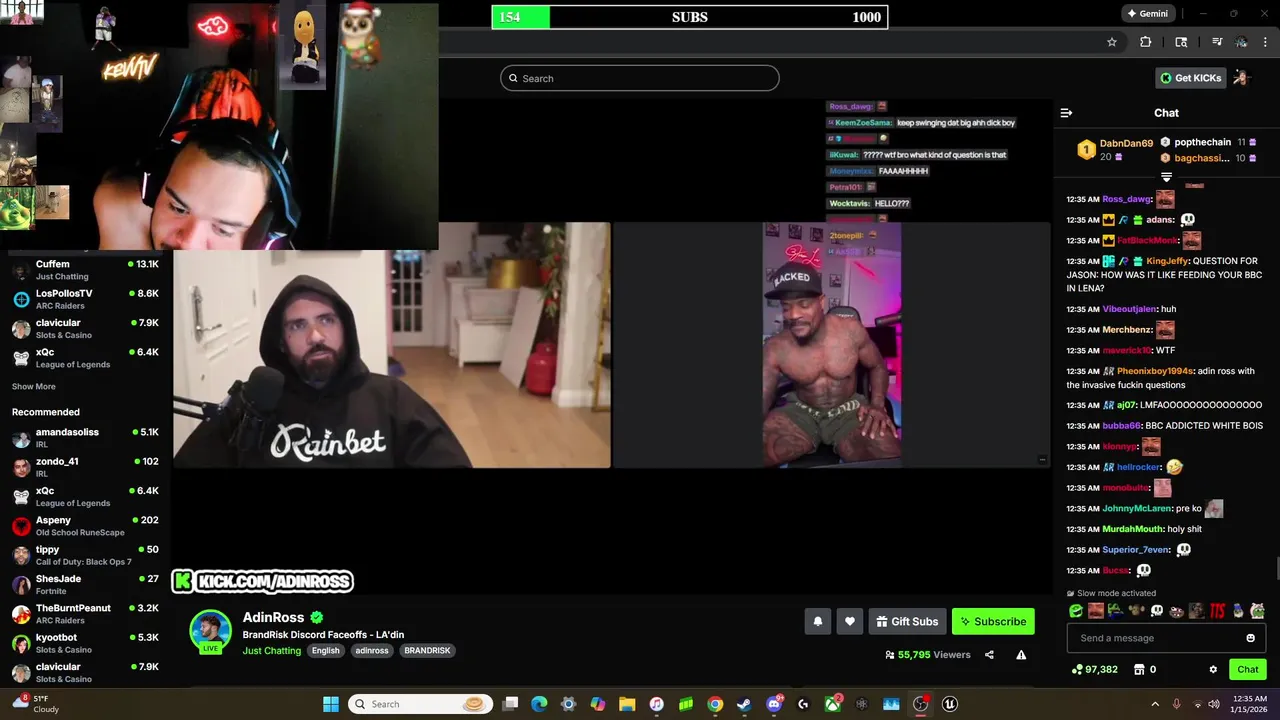
Task: Open the Gemini button in the title bar
Action: [1147, 14]
